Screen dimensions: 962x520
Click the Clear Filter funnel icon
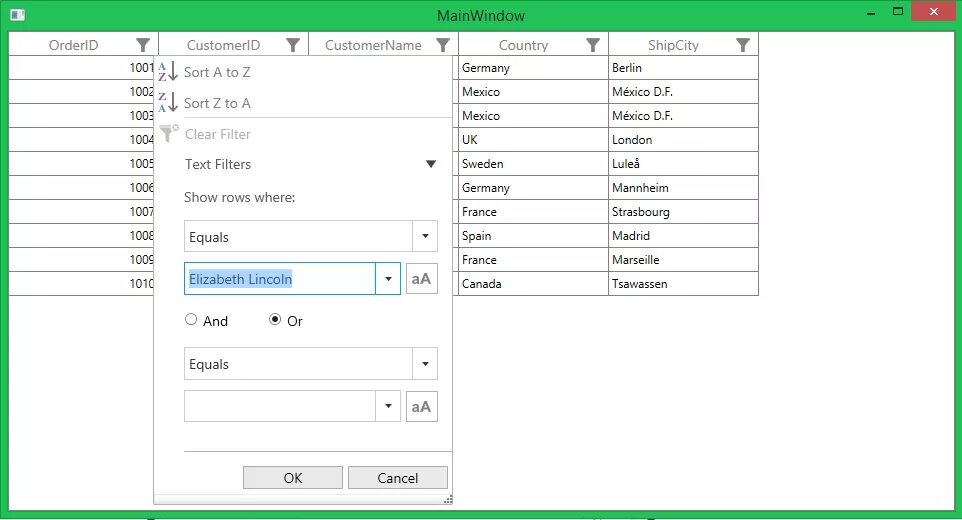[169, 133]
